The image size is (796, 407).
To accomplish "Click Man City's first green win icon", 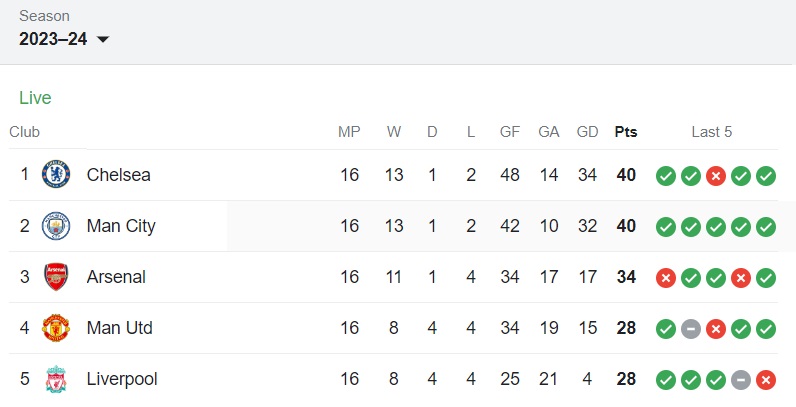I will 666,227.
